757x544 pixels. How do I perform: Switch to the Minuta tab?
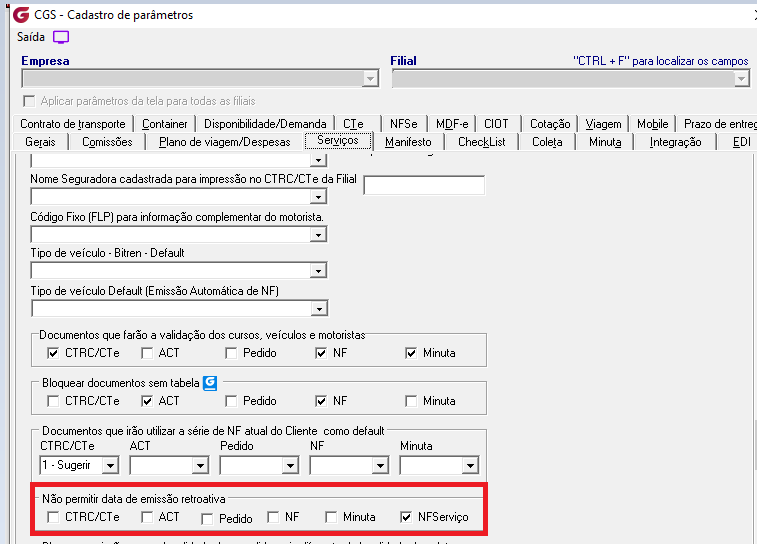(605, 142)
